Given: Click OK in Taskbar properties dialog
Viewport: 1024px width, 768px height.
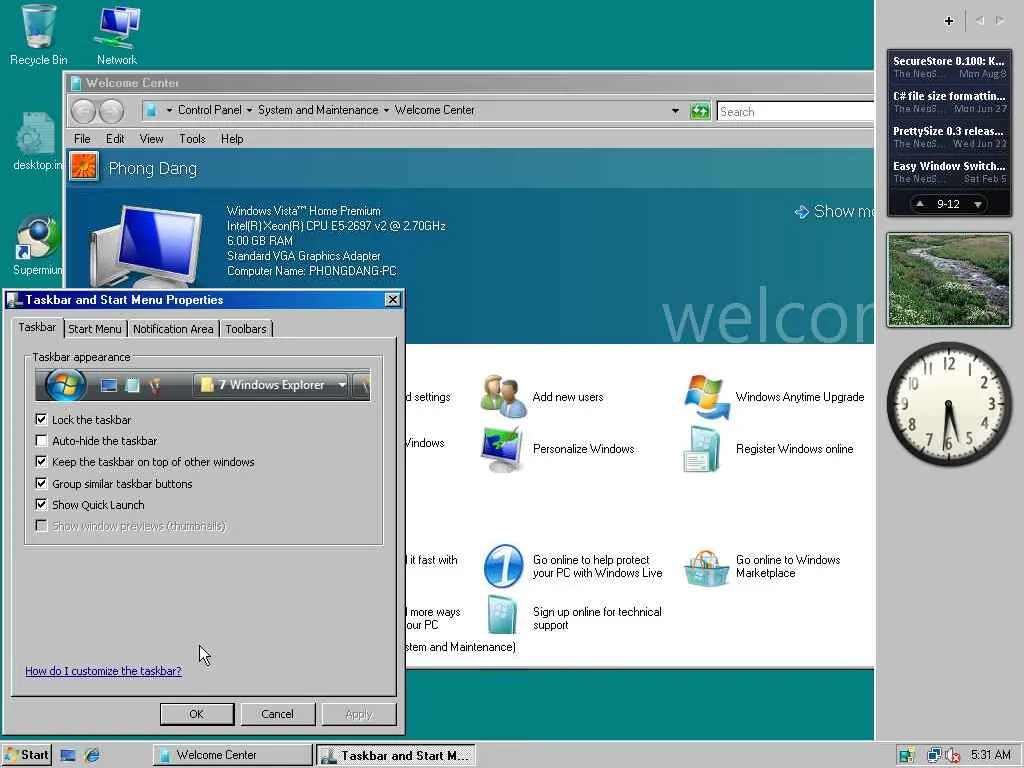Looking at the screenshot, I should point(197,714).
